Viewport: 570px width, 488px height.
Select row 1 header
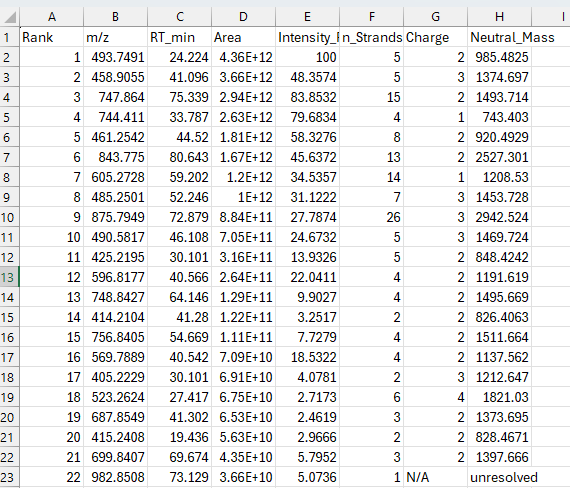pos(9,37)
